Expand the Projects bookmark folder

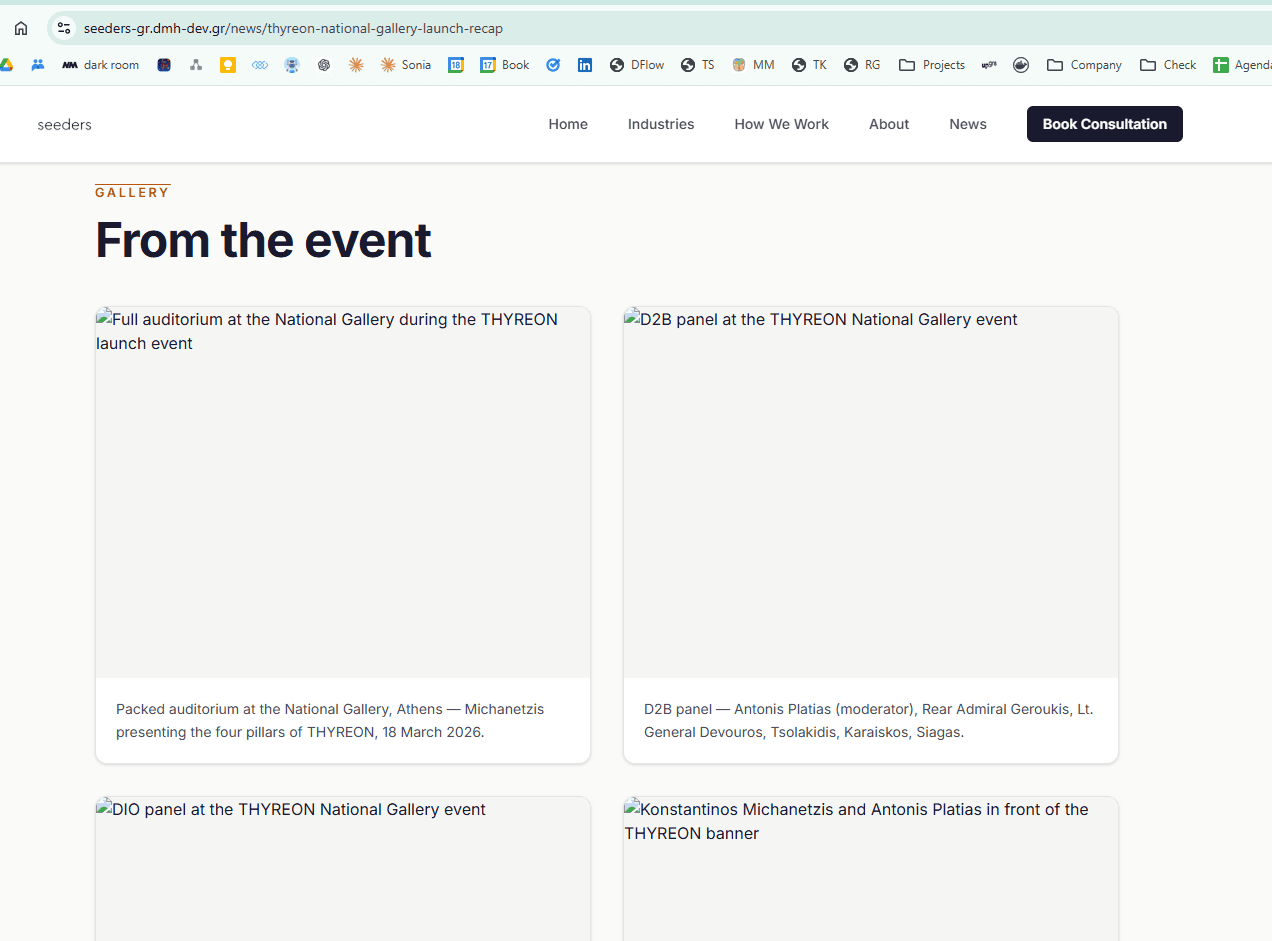pos(932,65)
